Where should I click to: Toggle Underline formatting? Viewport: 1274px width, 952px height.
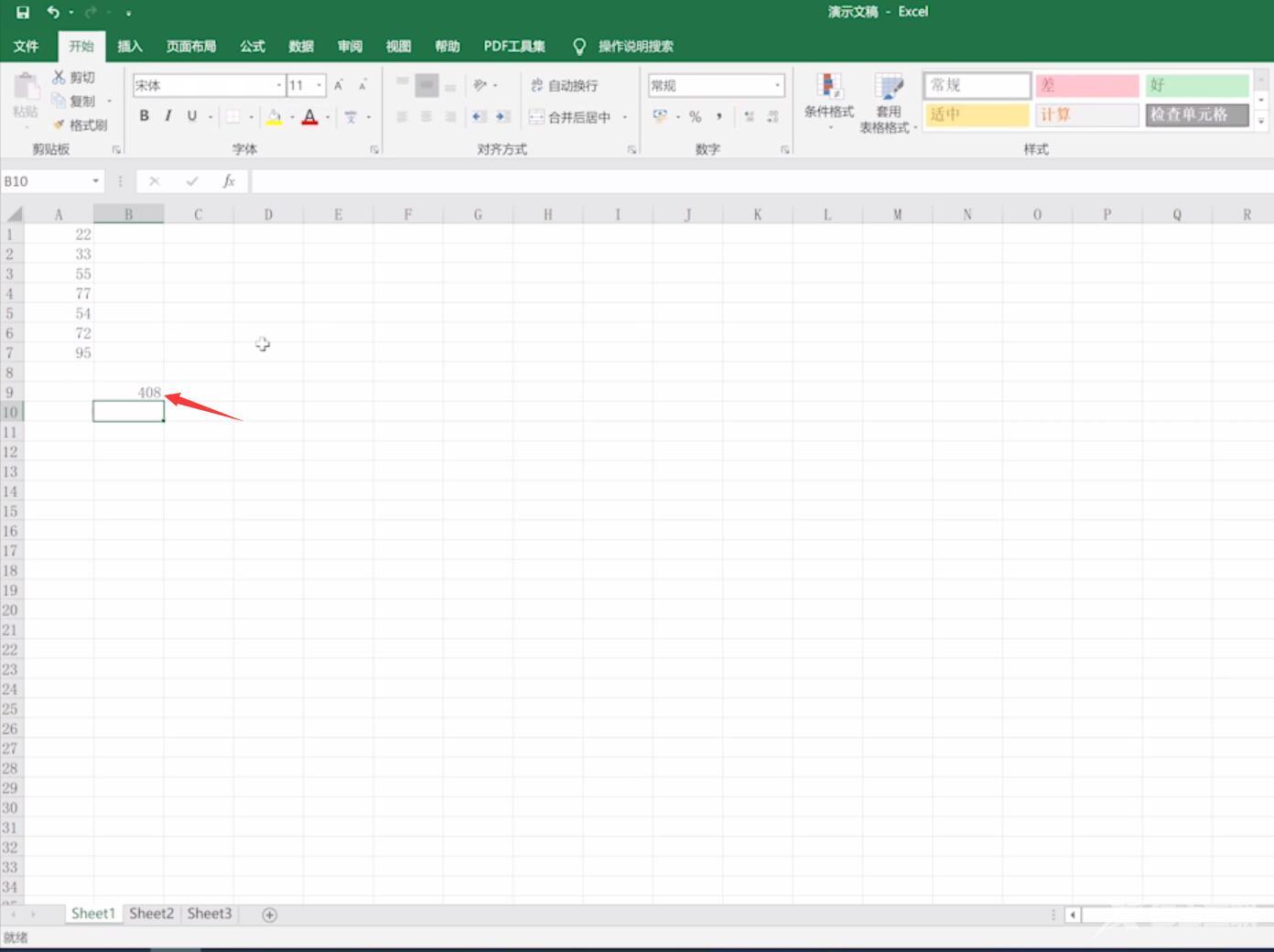point(191,116)
